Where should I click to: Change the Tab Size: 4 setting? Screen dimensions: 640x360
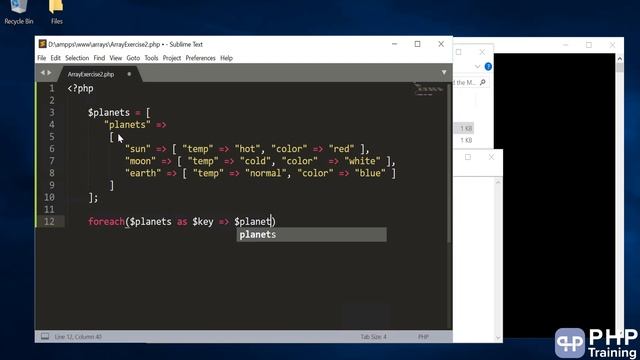point(373,337)
